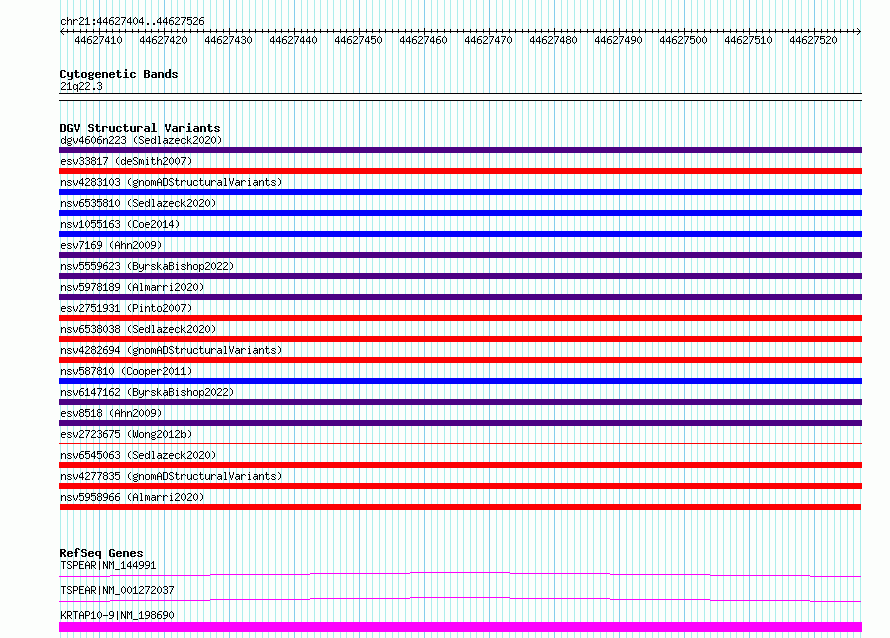Click ruler position 44627460

(423, 40)
